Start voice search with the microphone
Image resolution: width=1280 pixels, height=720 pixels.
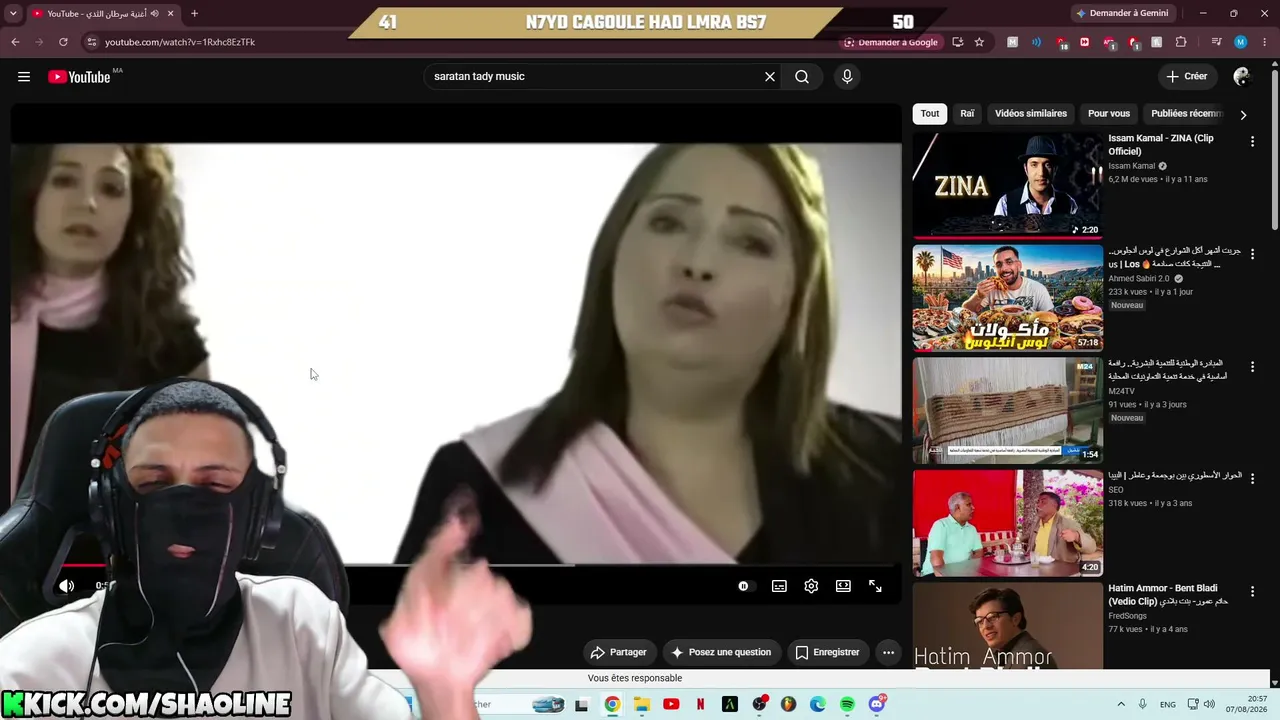tap(847, 77)
